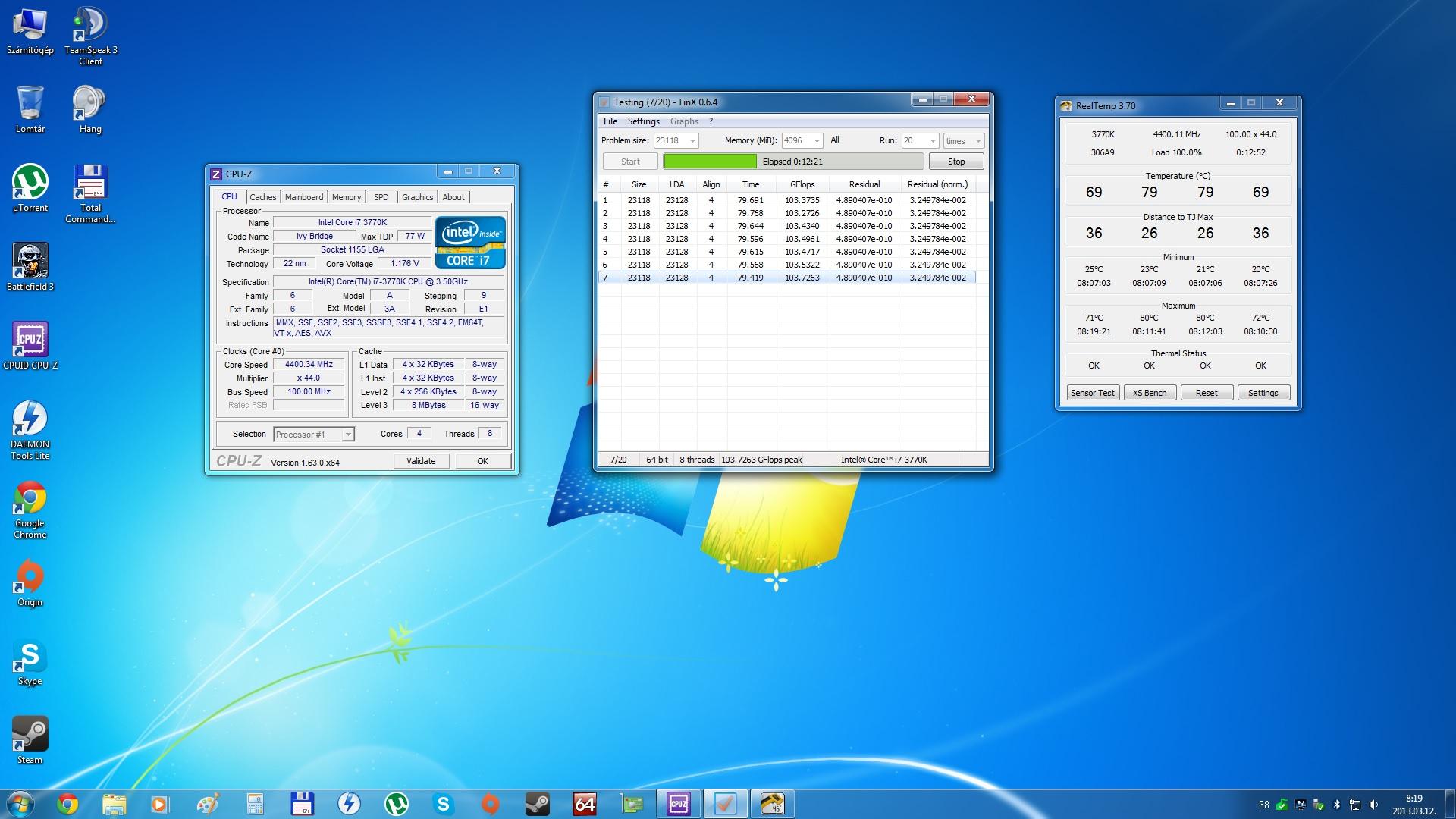Screen dimensions: 1456x819
Task: Click the volume icon in system tray
Action: coord(1373,805)
